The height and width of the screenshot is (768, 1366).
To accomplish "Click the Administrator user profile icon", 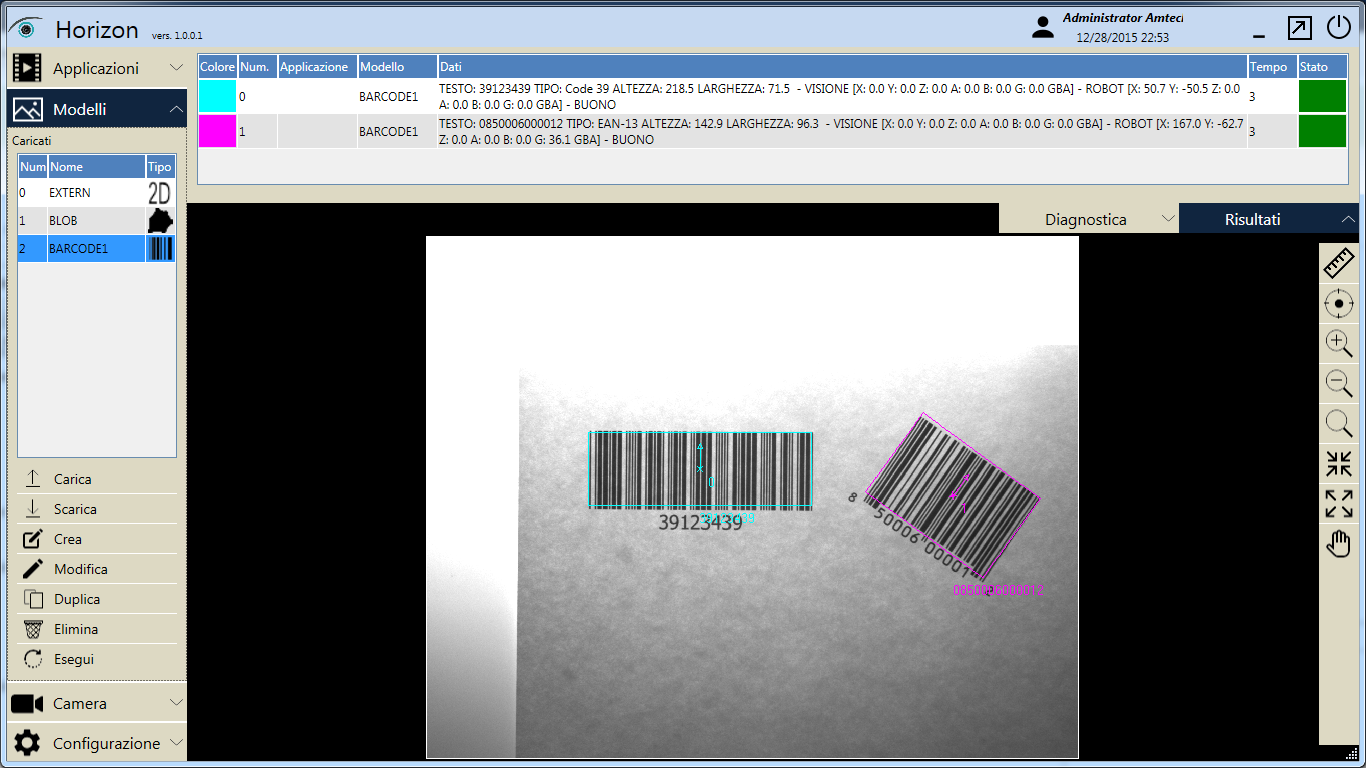I will [x=1043, y=28].
